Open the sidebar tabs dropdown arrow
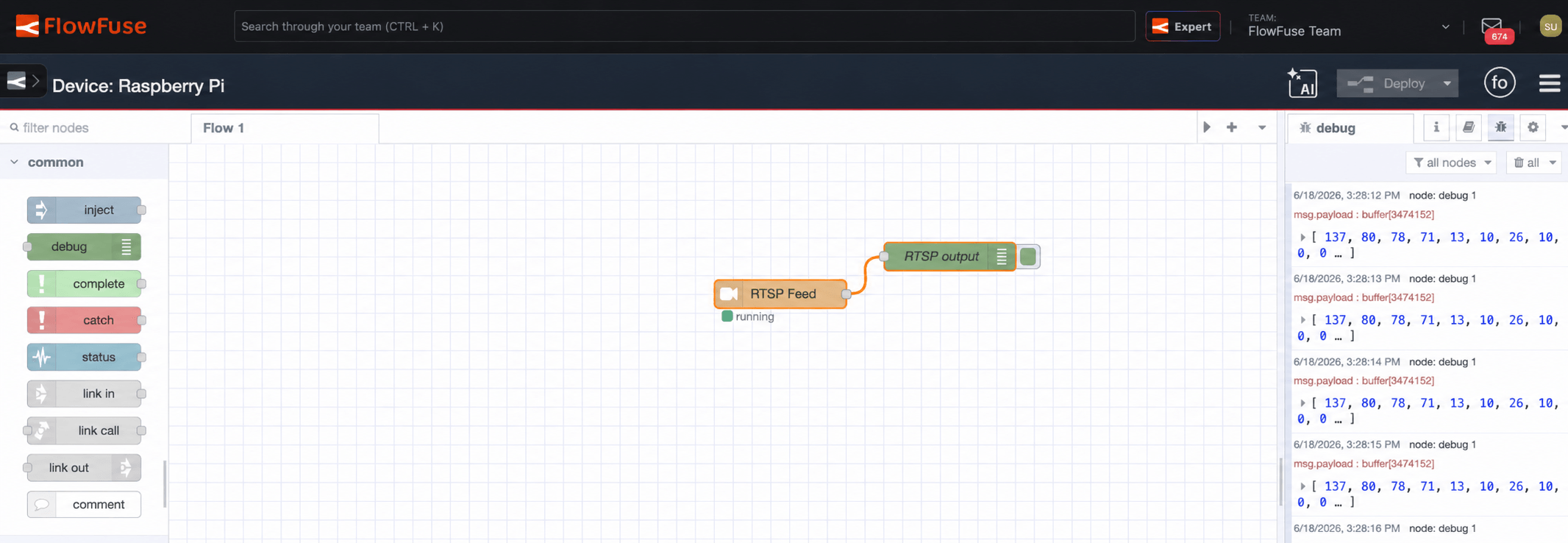Screen dimensions: 1568x543 pyautogui.click(x=1563, y=127)
